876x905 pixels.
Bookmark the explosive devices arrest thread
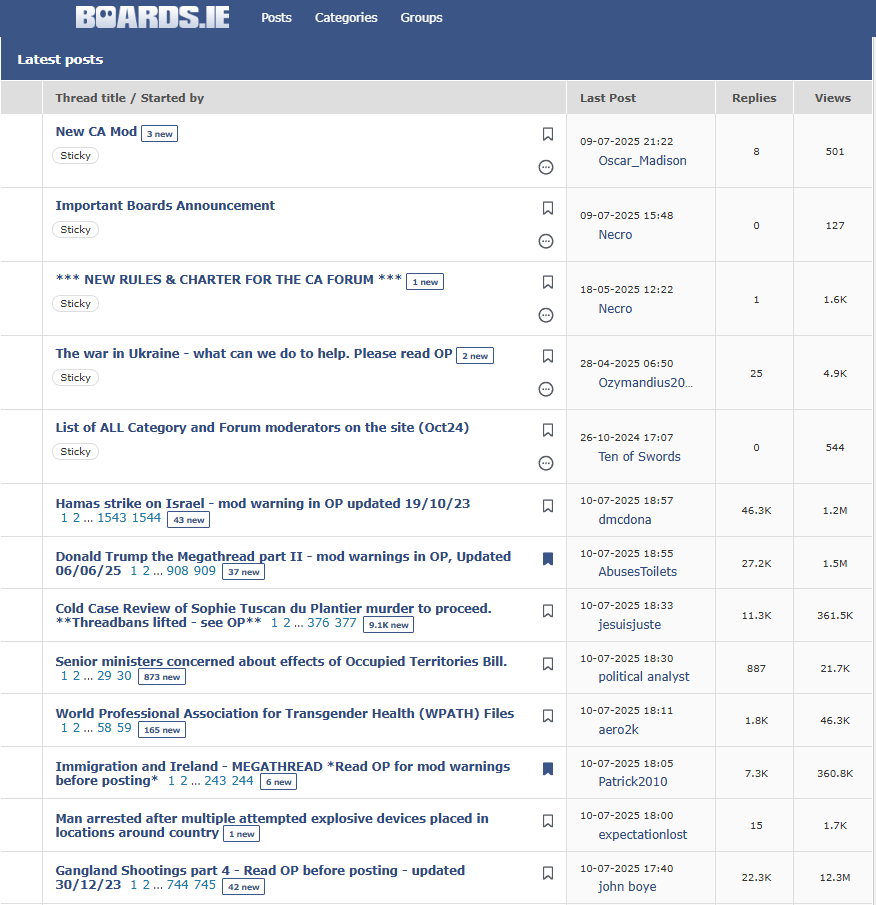pos(548,821)
